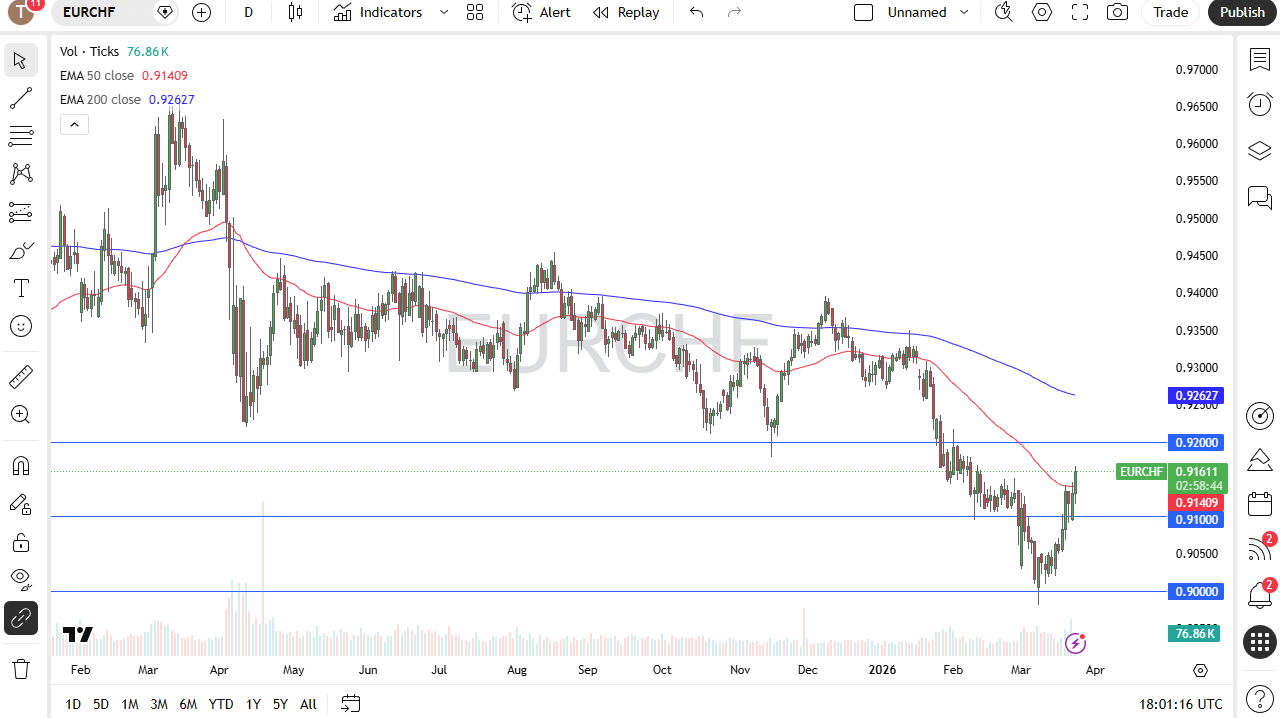This screenshot has width=1280, height=718.
Task: Toggle stay in drawing mode
Action: [21, 504]
